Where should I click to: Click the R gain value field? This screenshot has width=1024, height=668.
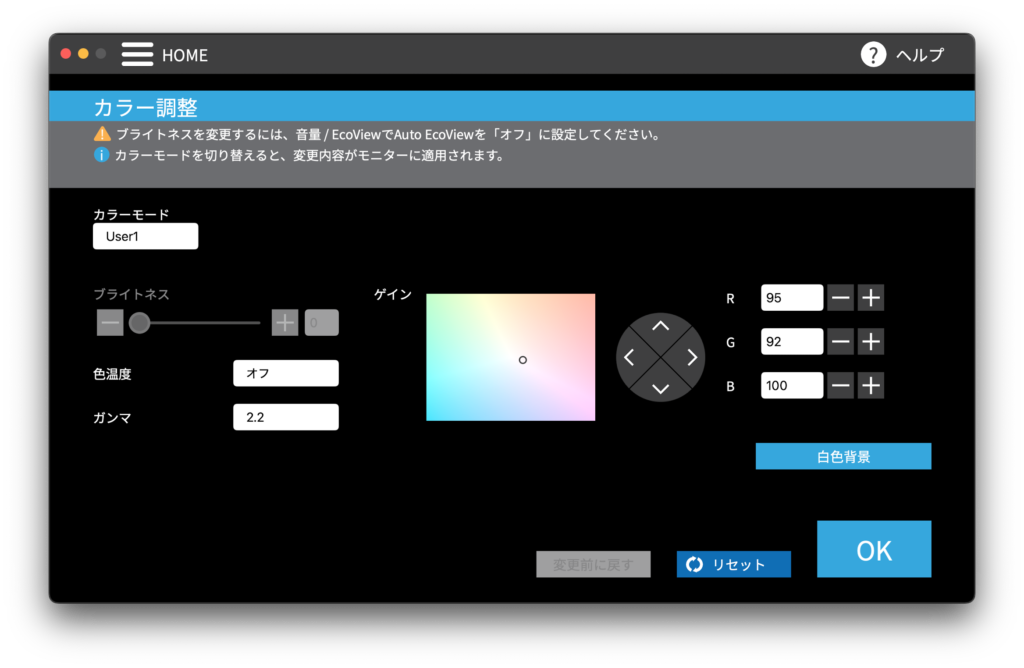[791, 298]
